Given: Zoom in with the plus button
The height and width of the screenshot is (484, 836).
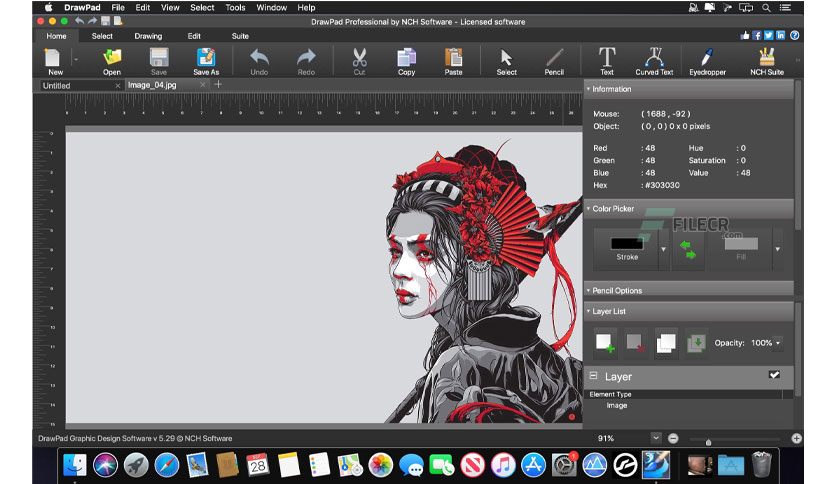Looking at the screenshot, I should pos(796,438).
